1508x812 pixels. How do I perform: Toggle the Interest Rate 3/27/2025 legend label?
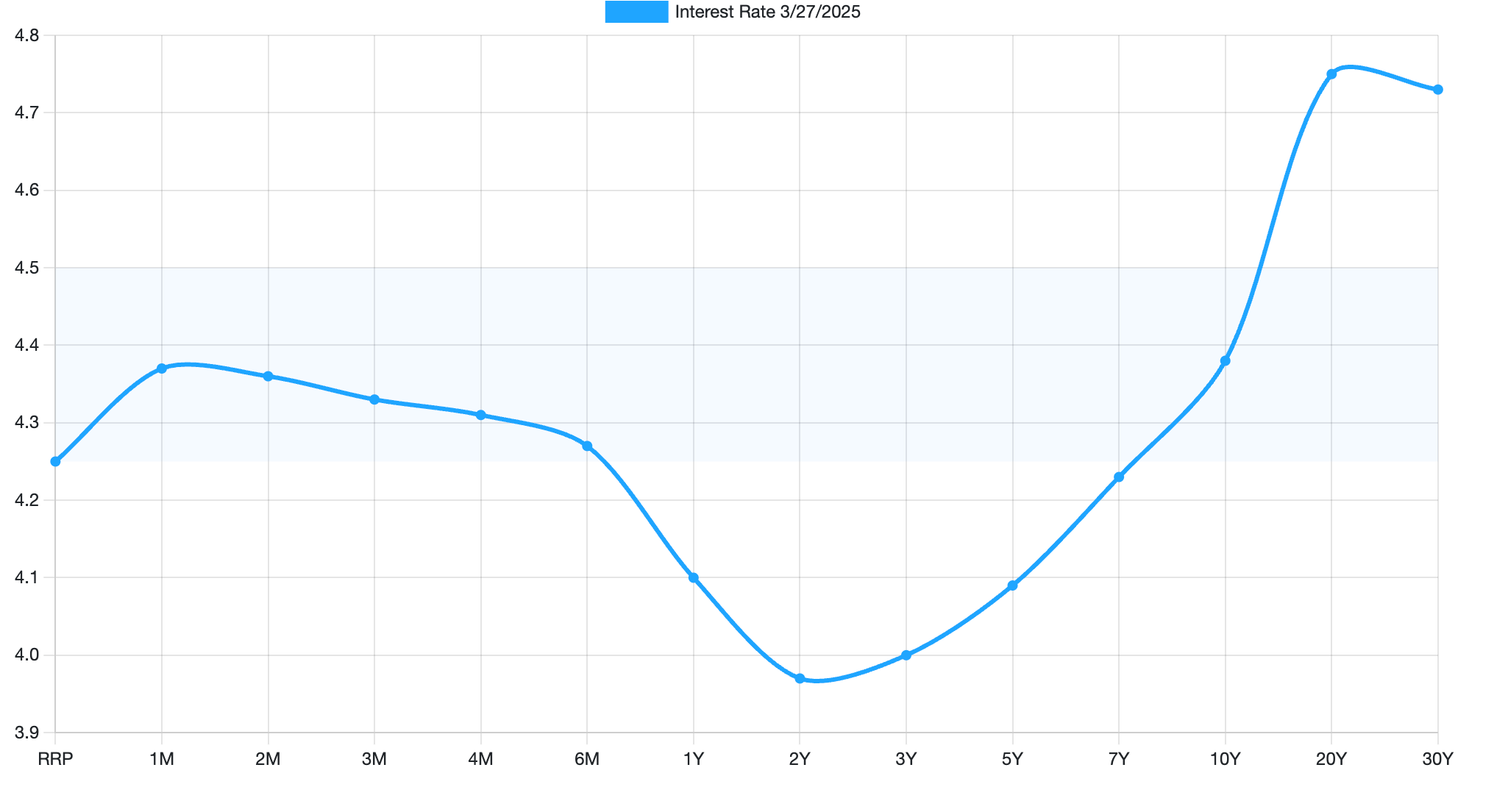point(767,12)
